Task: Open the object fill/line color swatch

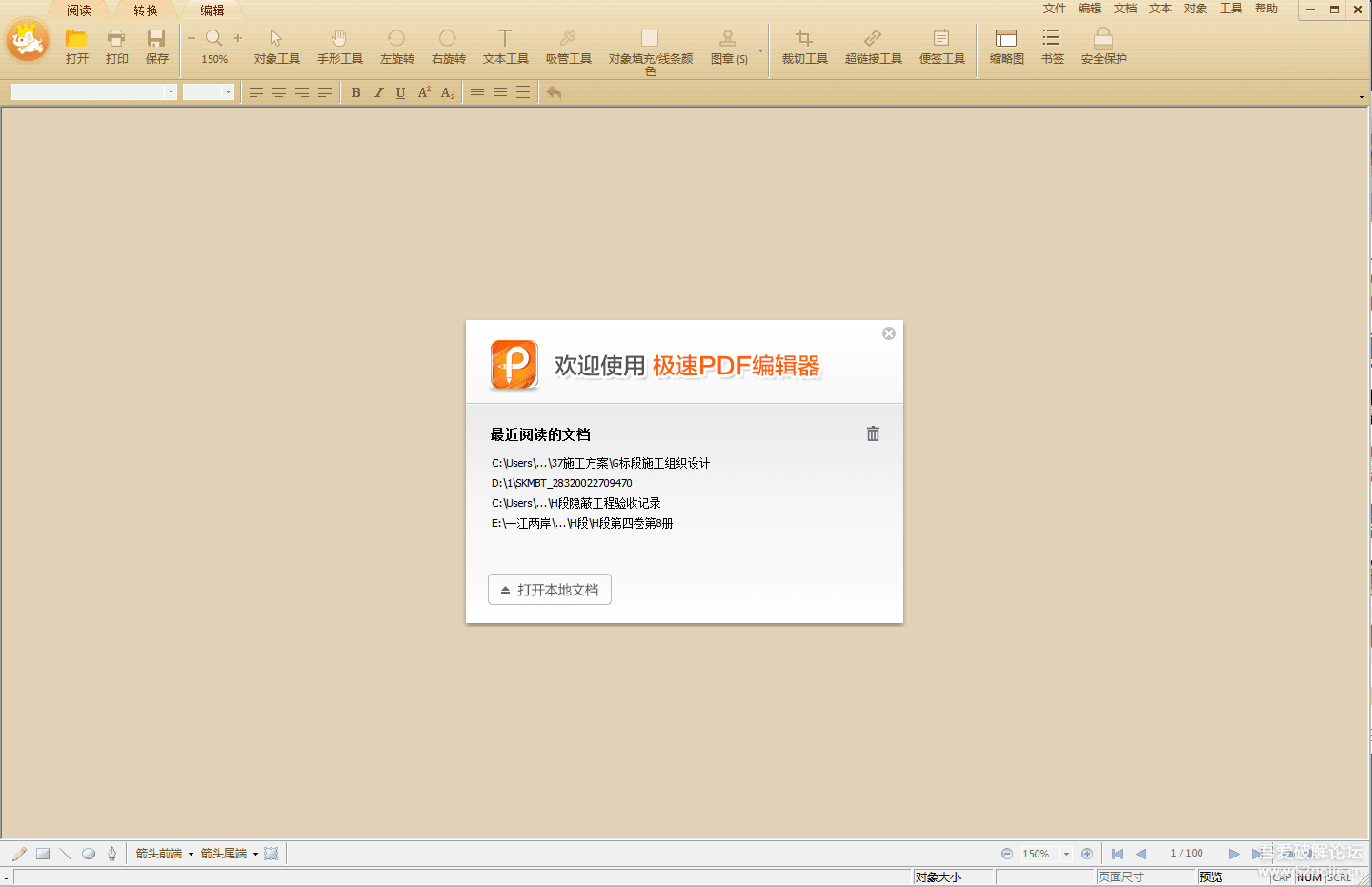Action: tap(650, 39)
